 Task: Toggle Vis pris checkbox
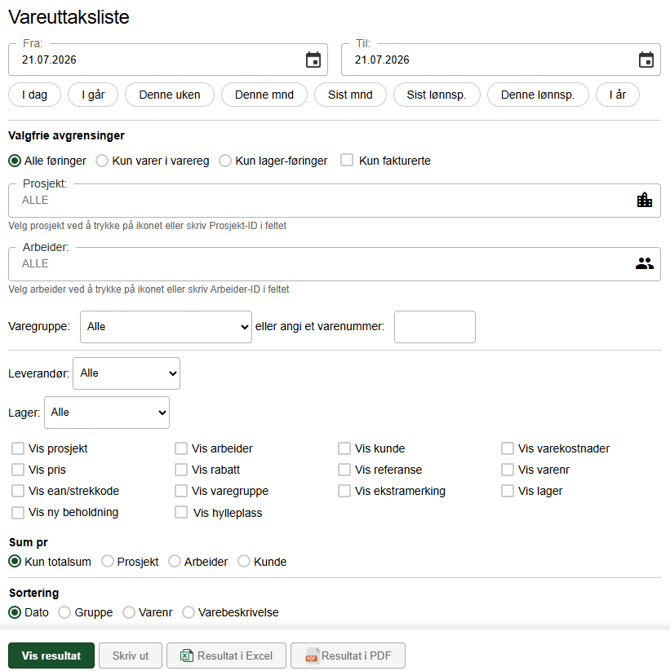coord(18,469)
